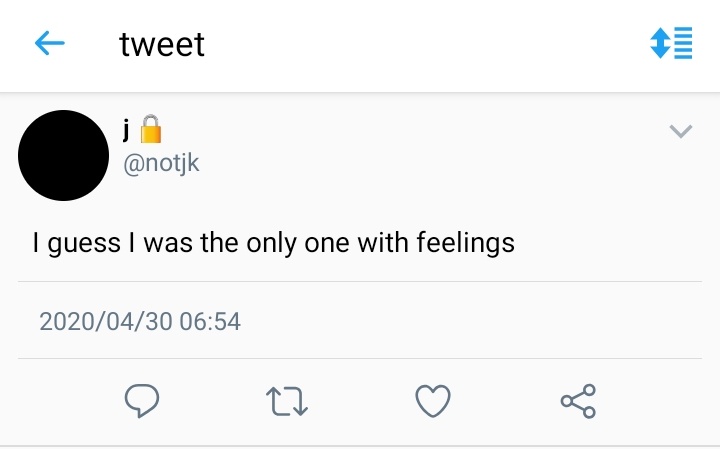Tap the "tweet" header title
This screenshot has width=720, height=449.
click(x=162, y=44)
